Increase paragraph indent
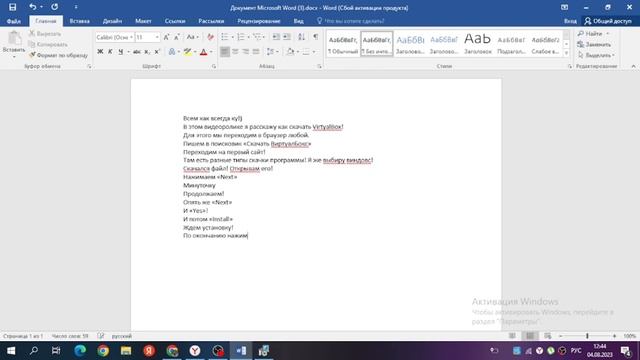640x360 pixels. (x=287, y=37)
